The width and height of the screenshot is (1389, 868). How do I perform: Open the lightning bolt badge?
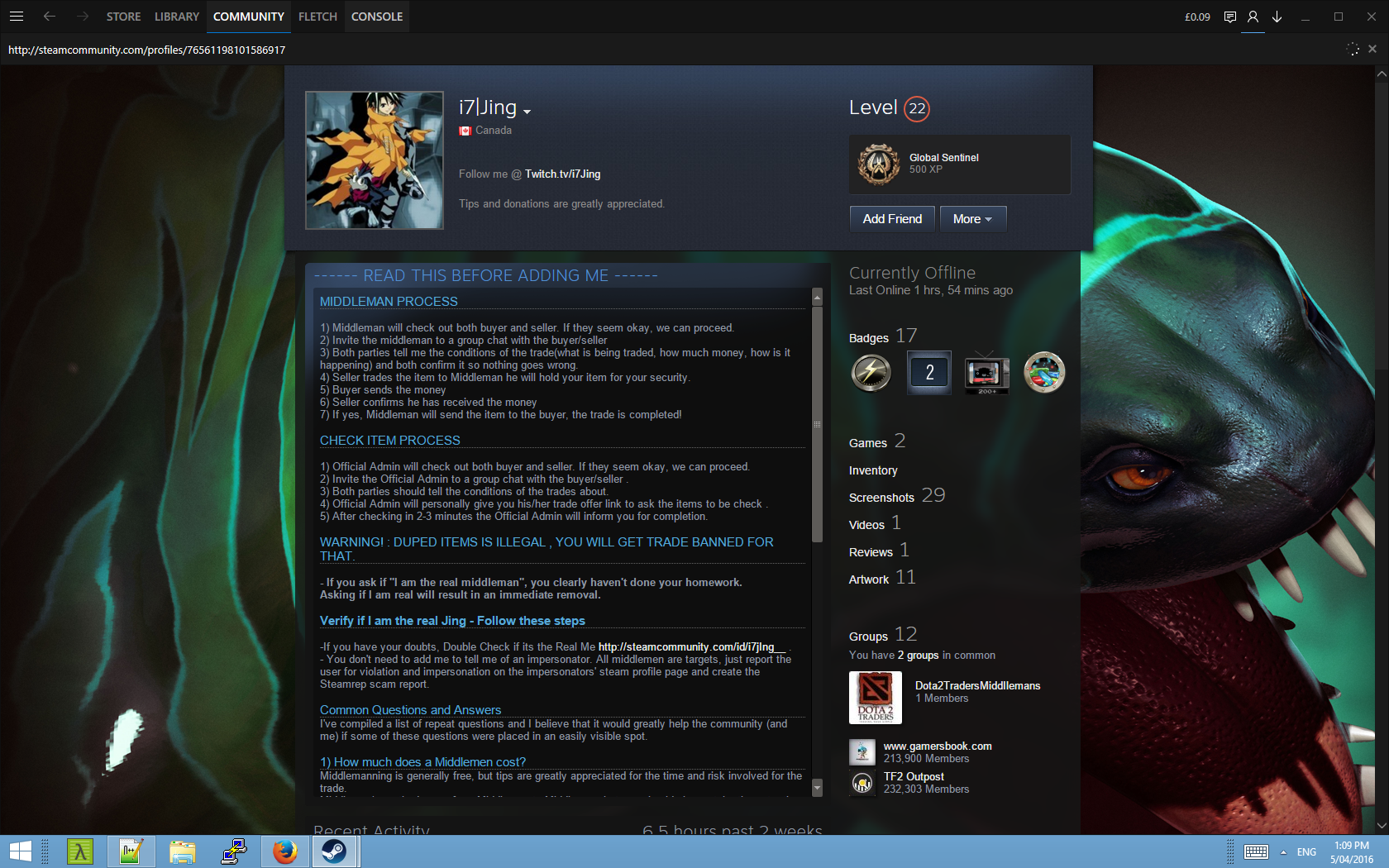click(x=871, y=373)
